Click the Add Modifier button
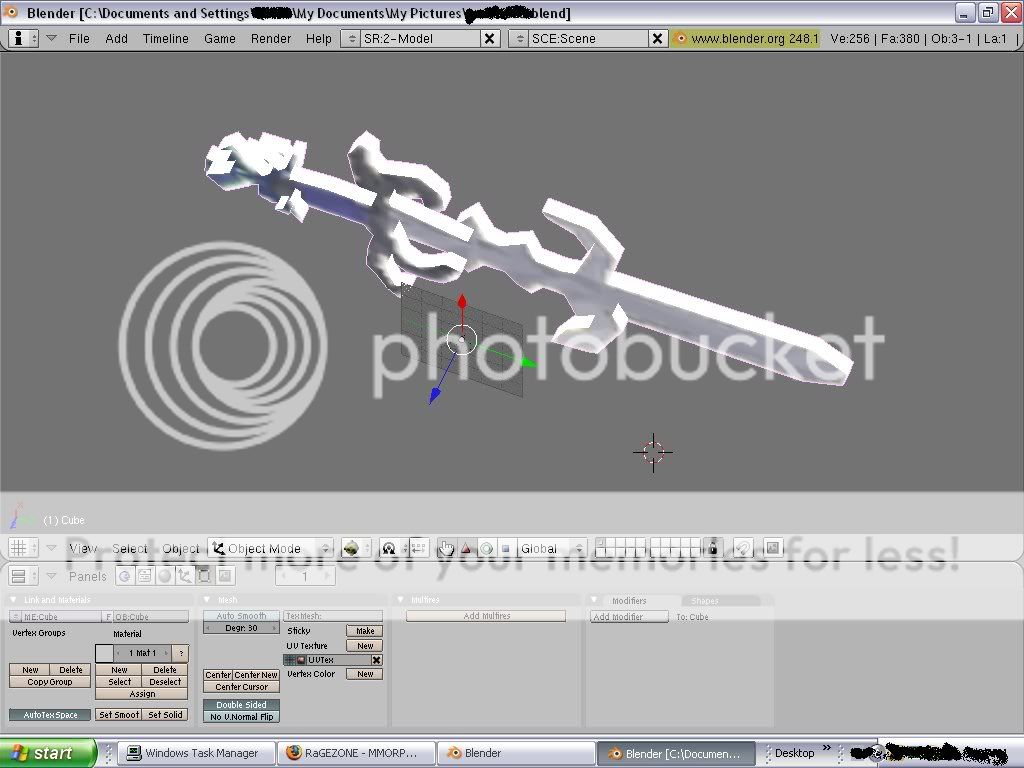This screenshot has height=768, width=1024. coord(629,617)
